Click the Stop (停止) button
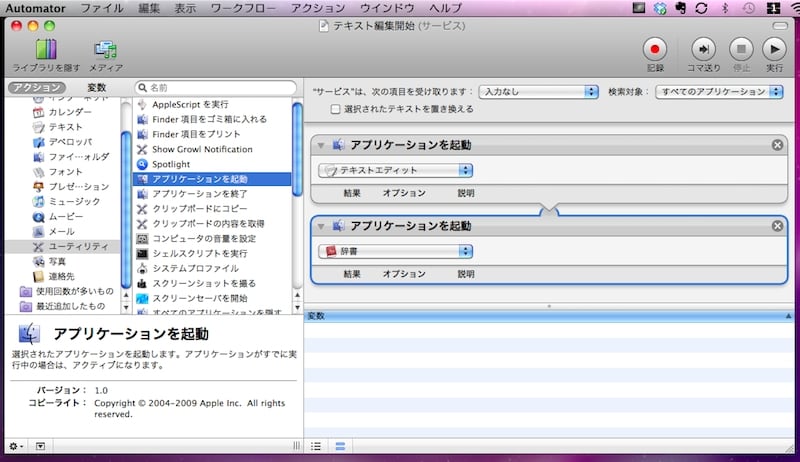Screen dimensions: 800x462 pyautogui.click(x=741, y=49)
